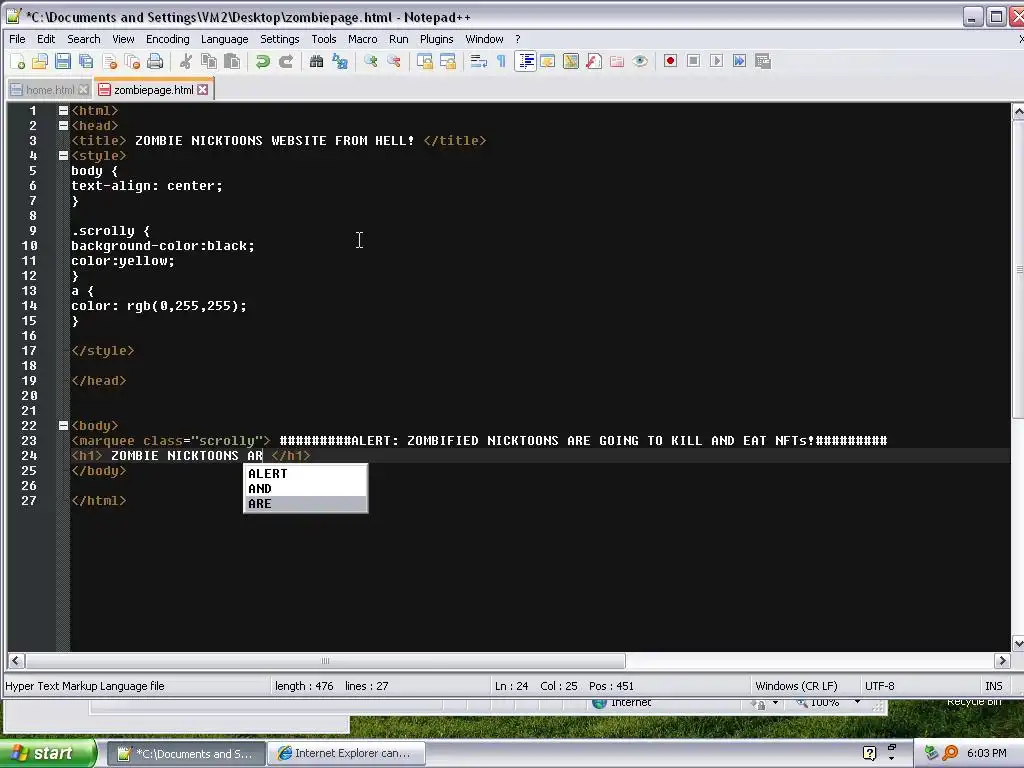Click the 6:03 PM system tray clock
1024x768 pixels.
[986, 753]
